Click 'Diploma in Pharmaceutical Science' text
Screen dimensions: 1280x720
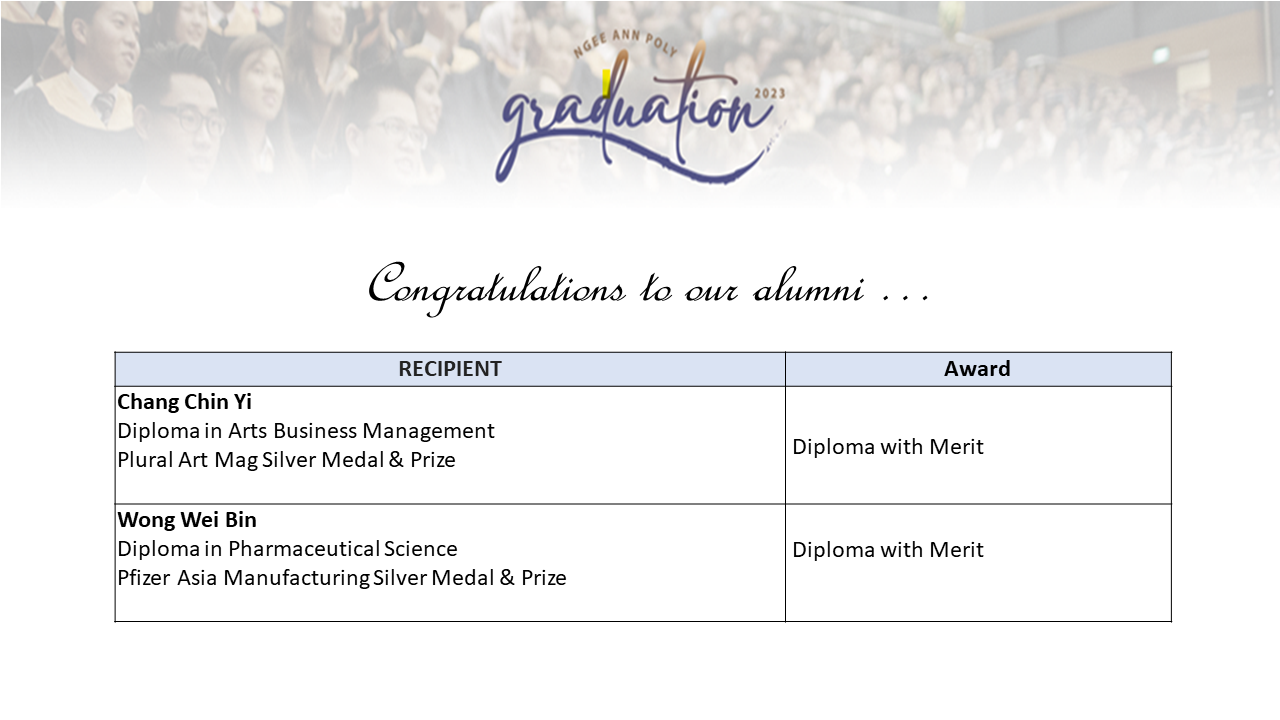[x=287, y=549]
